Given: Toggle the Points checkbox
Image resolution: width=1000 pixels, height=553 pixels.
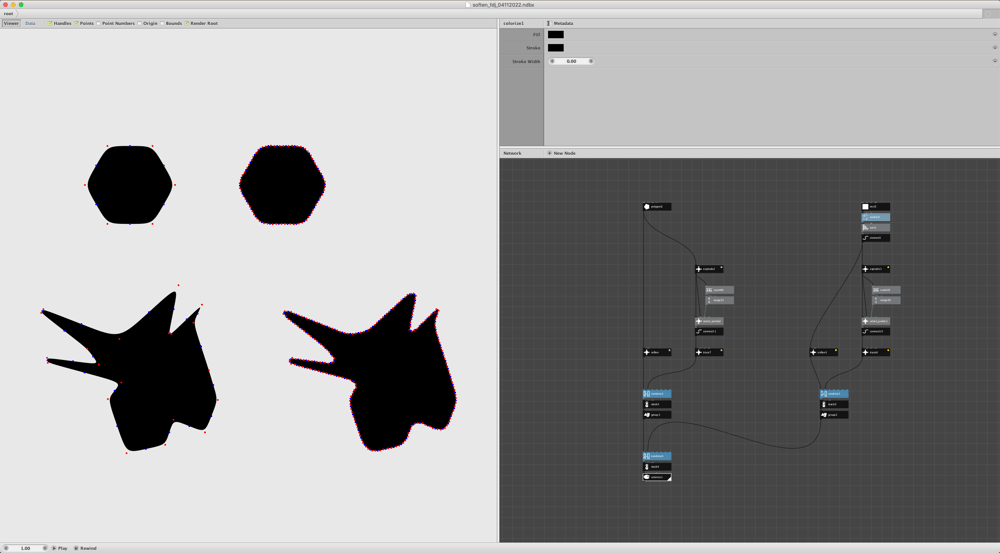Looking at the screenshot, I should (76, 24).
